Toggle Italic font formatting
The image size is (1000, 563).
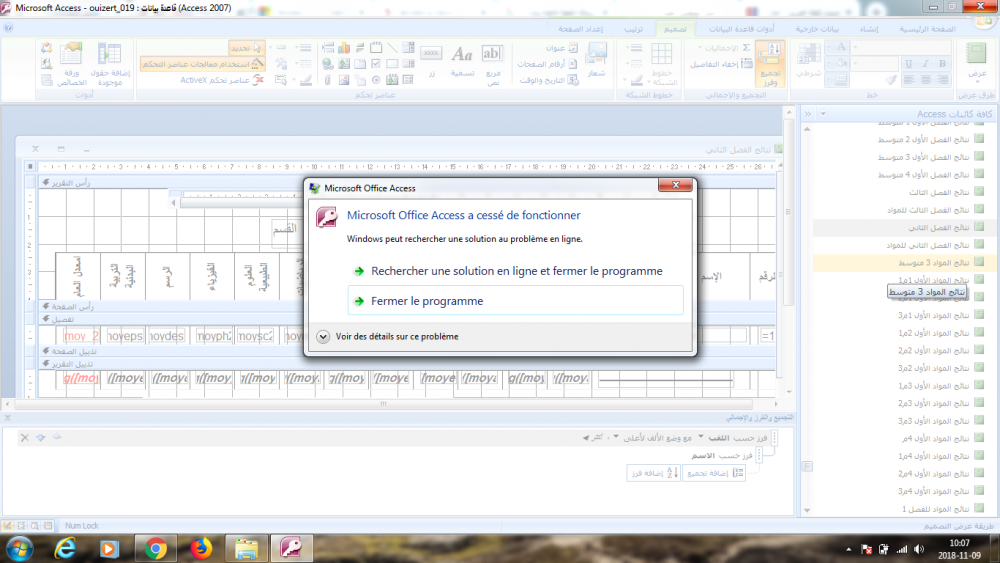point(925,64)
